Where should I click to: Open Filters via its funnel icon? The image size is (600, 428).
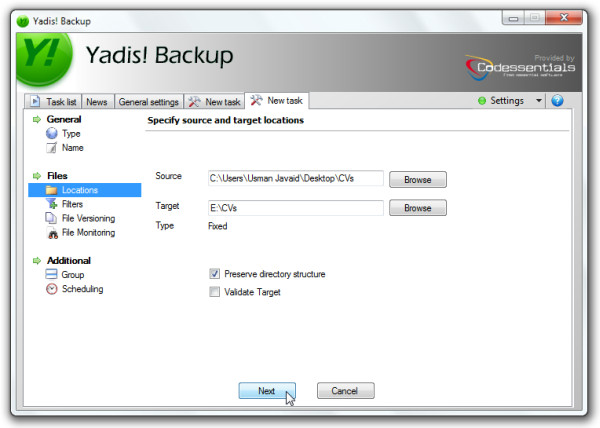pyautogui.click(x=51, y=204)
